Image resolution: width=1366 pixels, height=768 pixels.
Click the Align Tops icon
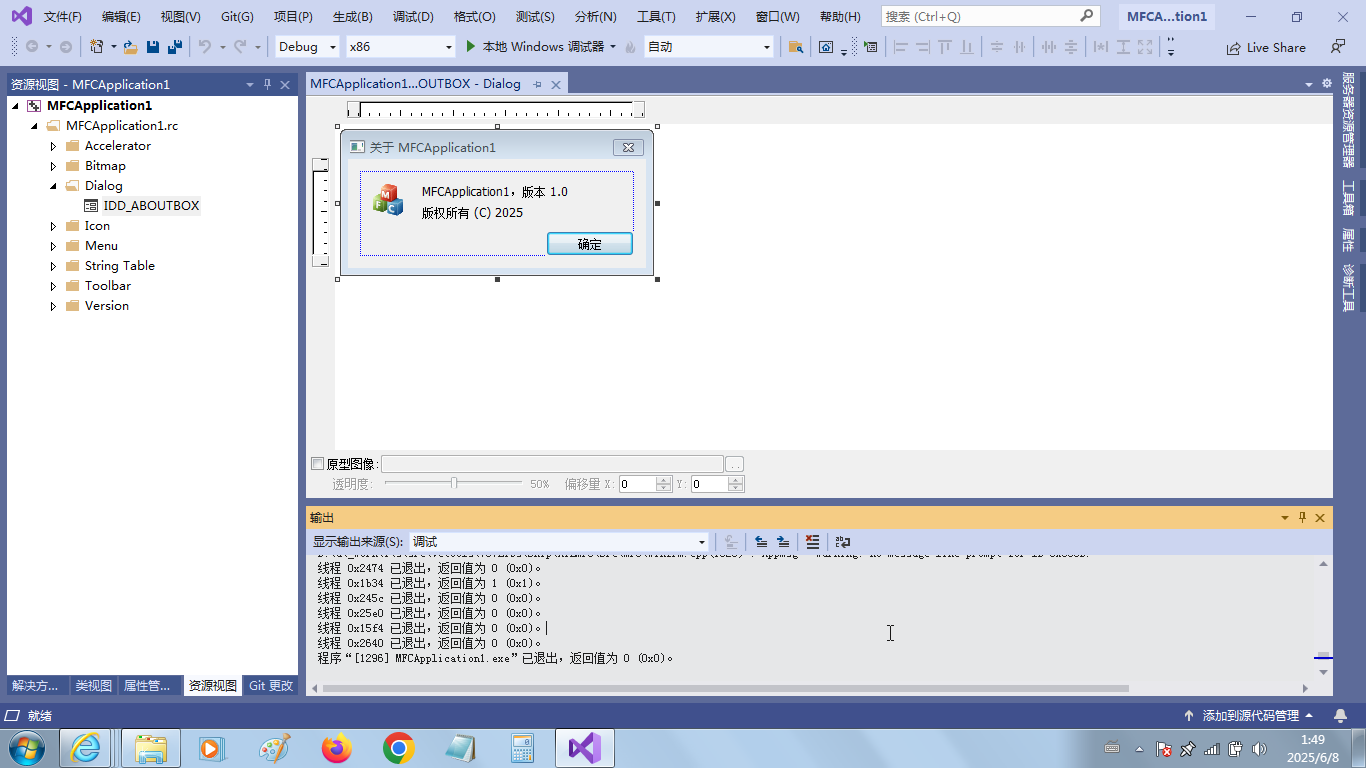point(945,47)
